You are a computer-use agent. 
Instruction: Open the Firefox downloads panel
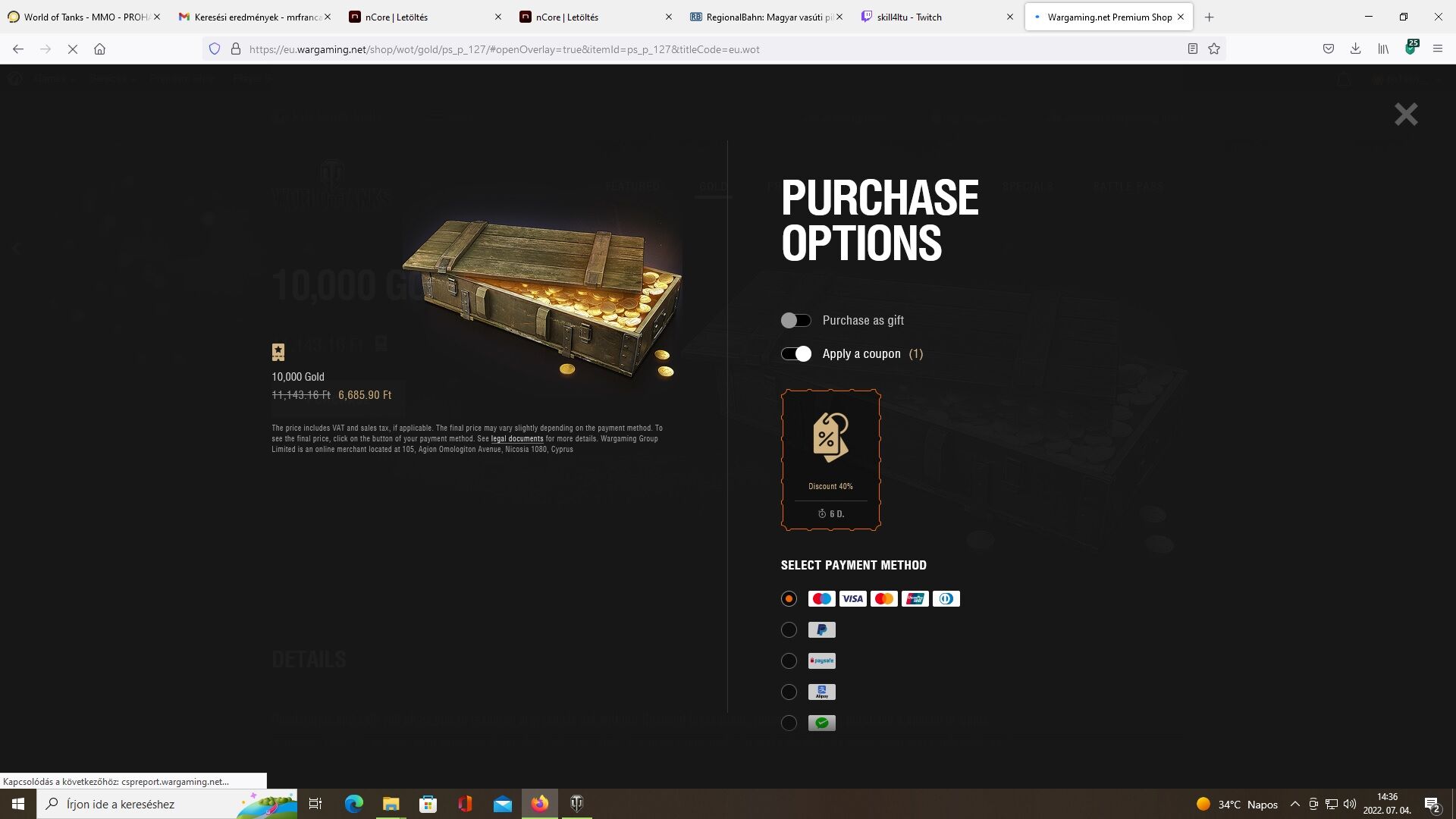tap(1355, 49)
